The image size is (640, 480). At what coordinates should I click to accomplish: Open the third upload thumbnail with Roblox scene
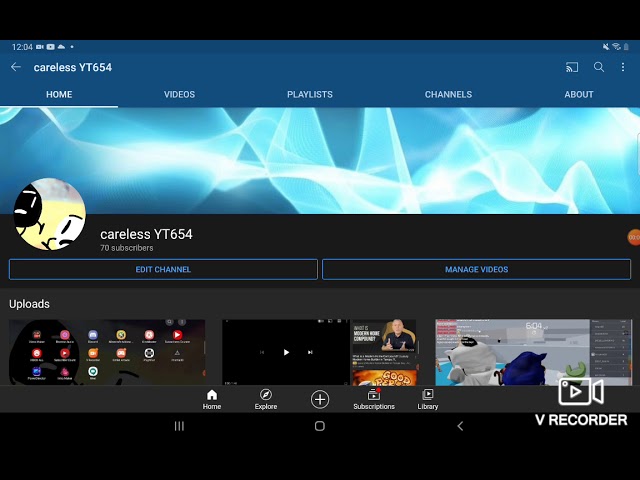tap(533, 352)
